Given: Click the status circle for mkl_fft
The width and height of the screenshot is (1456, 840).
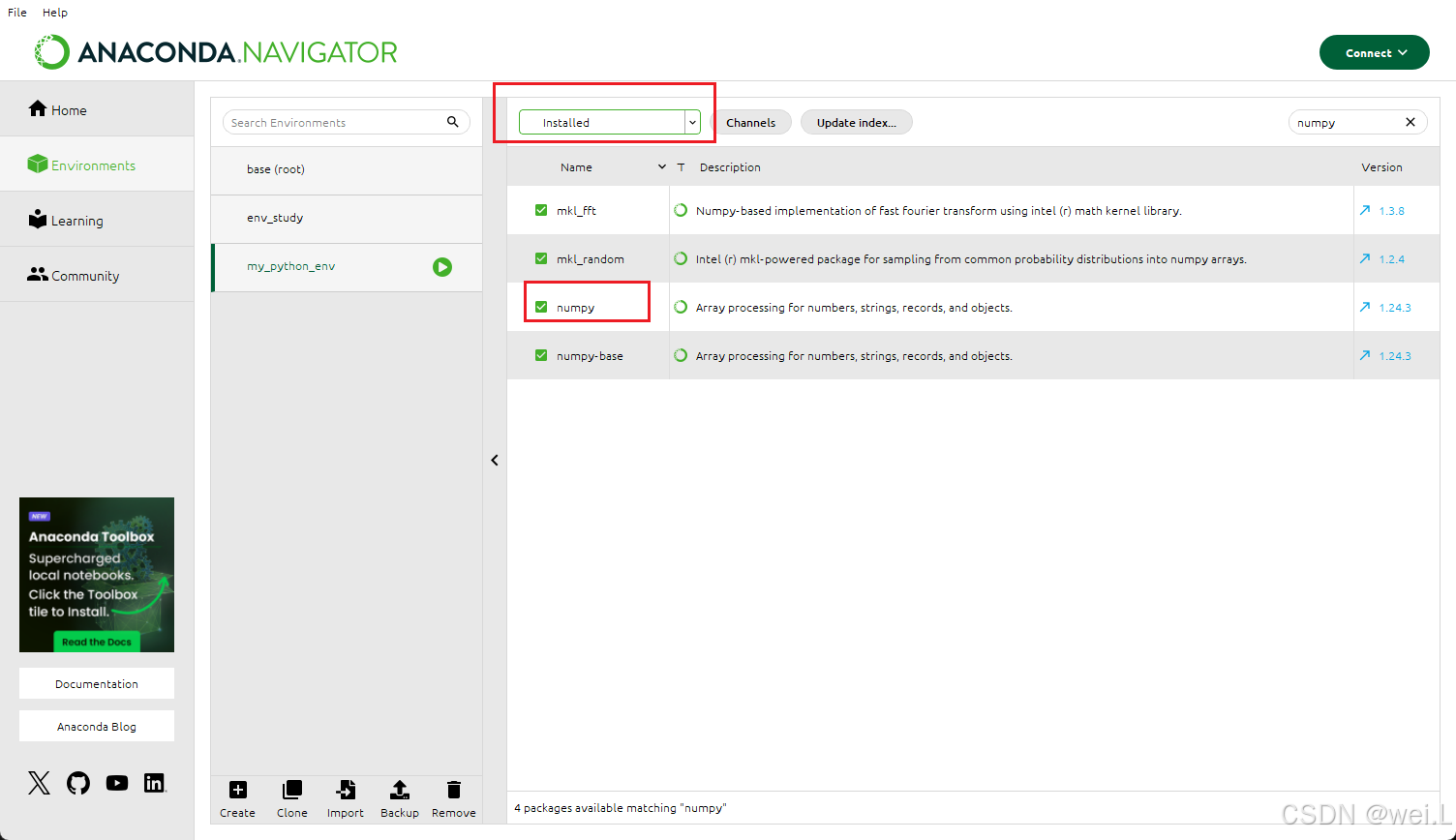Looking at the screenshot, I should coord(681,210).
